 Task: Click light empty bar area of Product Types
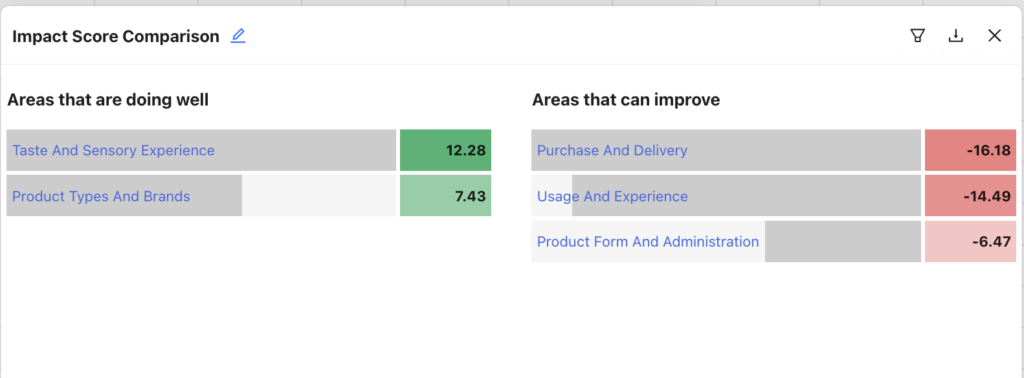pos(319,196)
